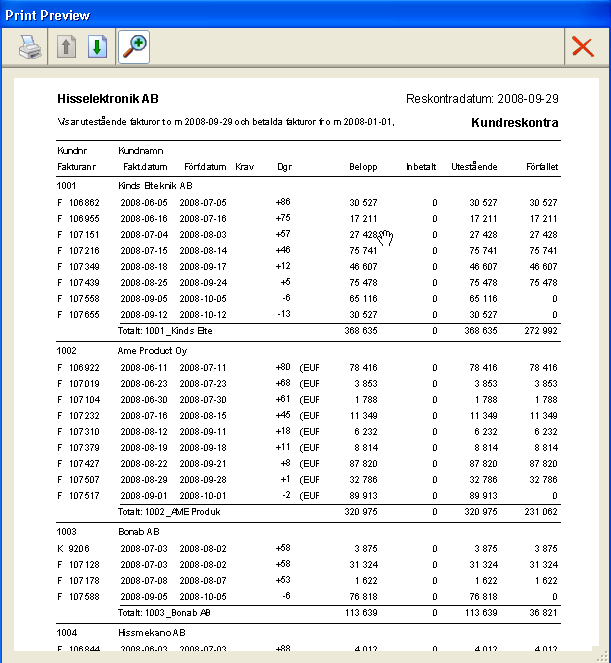This screenshot has width=611, height=663.
Task: Click the Dgr column header
Action: (x=285, y=167)
